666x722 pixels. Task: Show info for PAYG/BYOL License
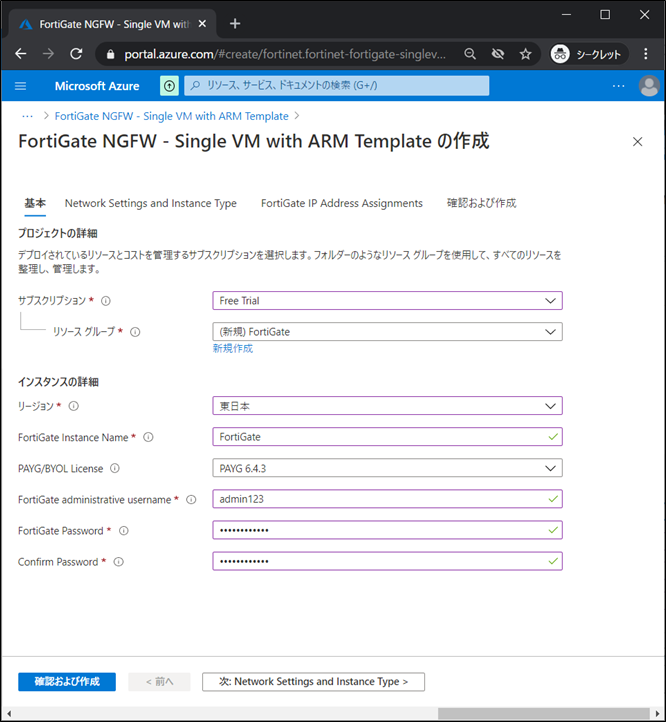115,468
